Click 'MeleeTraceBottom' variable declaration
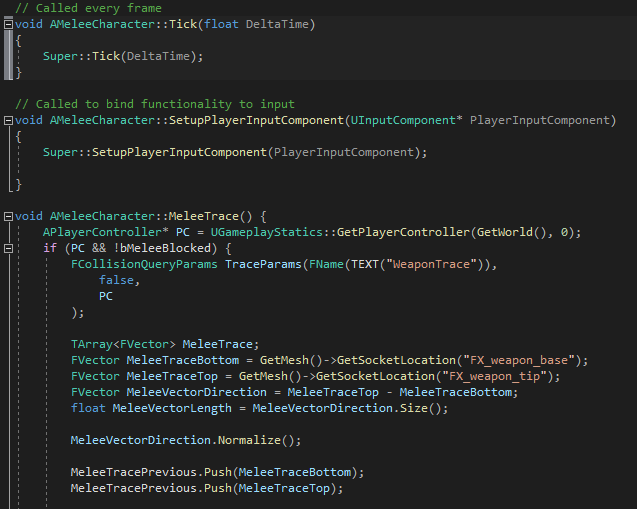Screen dimensions: 637x509 [183, 360]
